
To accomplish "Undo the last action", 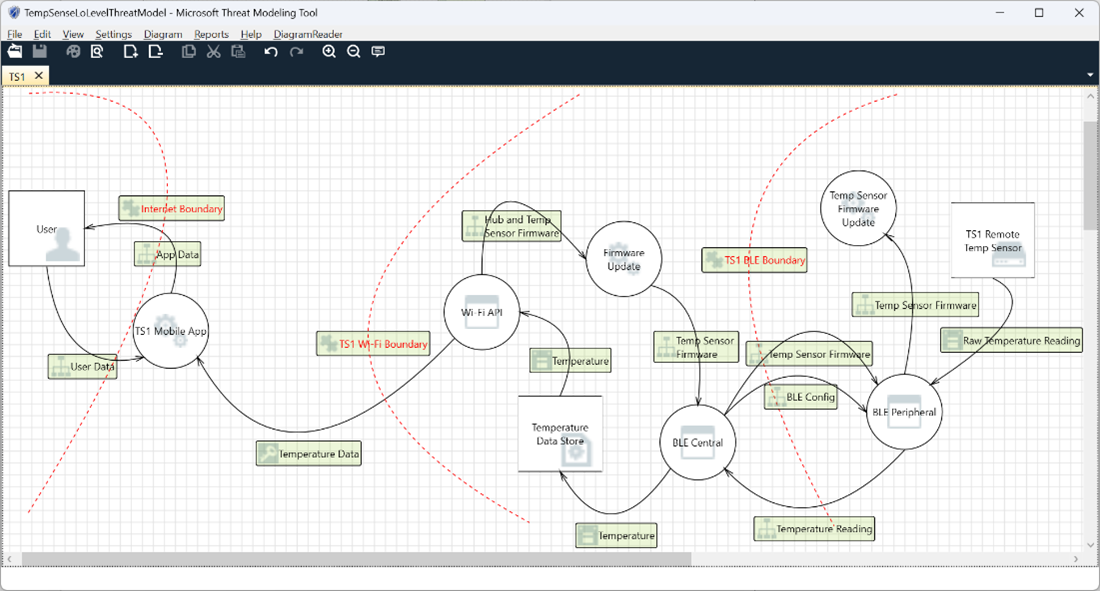I will [x=271, y=52].
